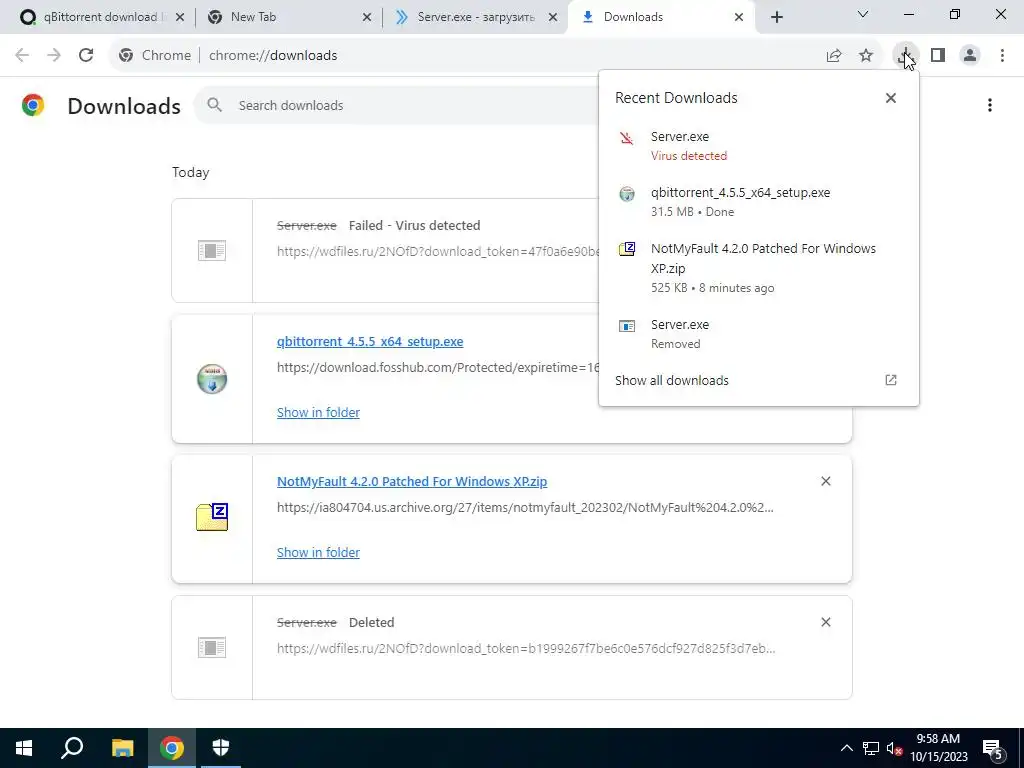Click the Chrome taskbar icon

(x=172, y=748)
